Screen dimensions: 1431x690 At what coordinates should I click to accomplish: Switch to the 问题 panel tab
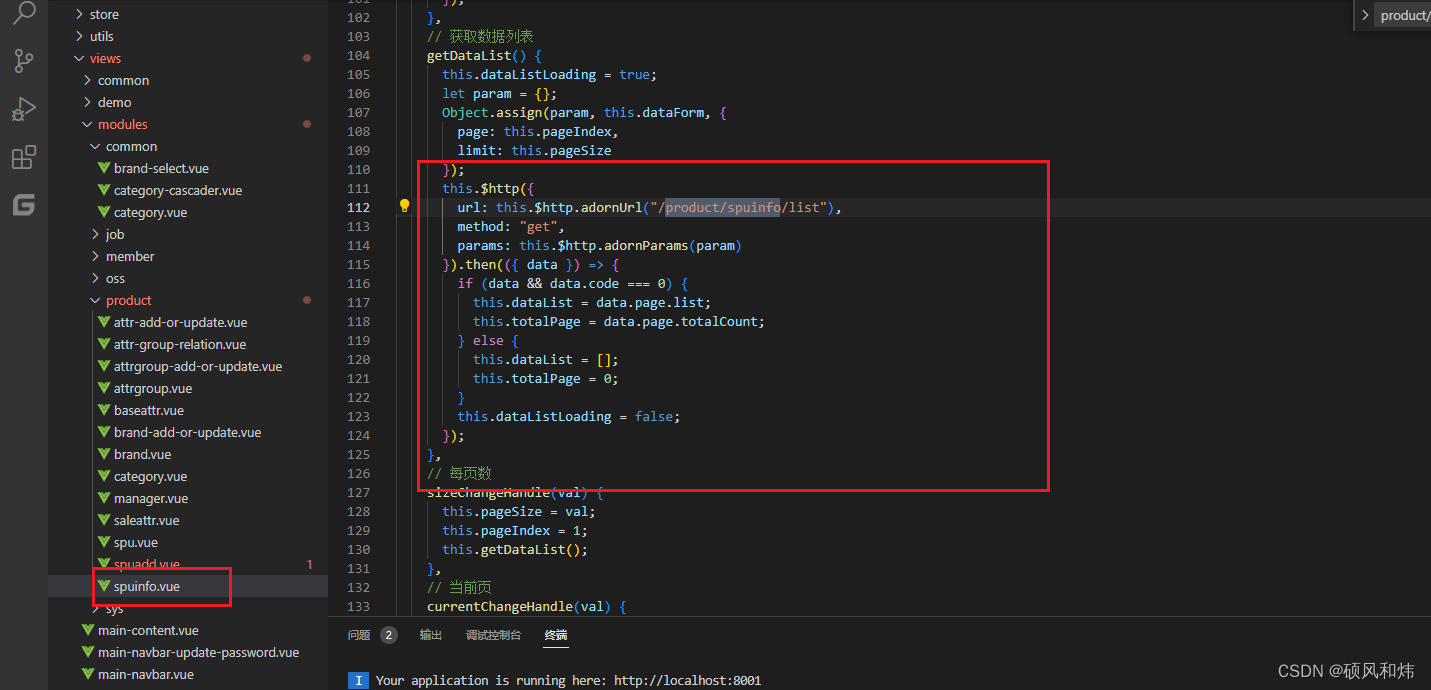click(x=359, y=635)
